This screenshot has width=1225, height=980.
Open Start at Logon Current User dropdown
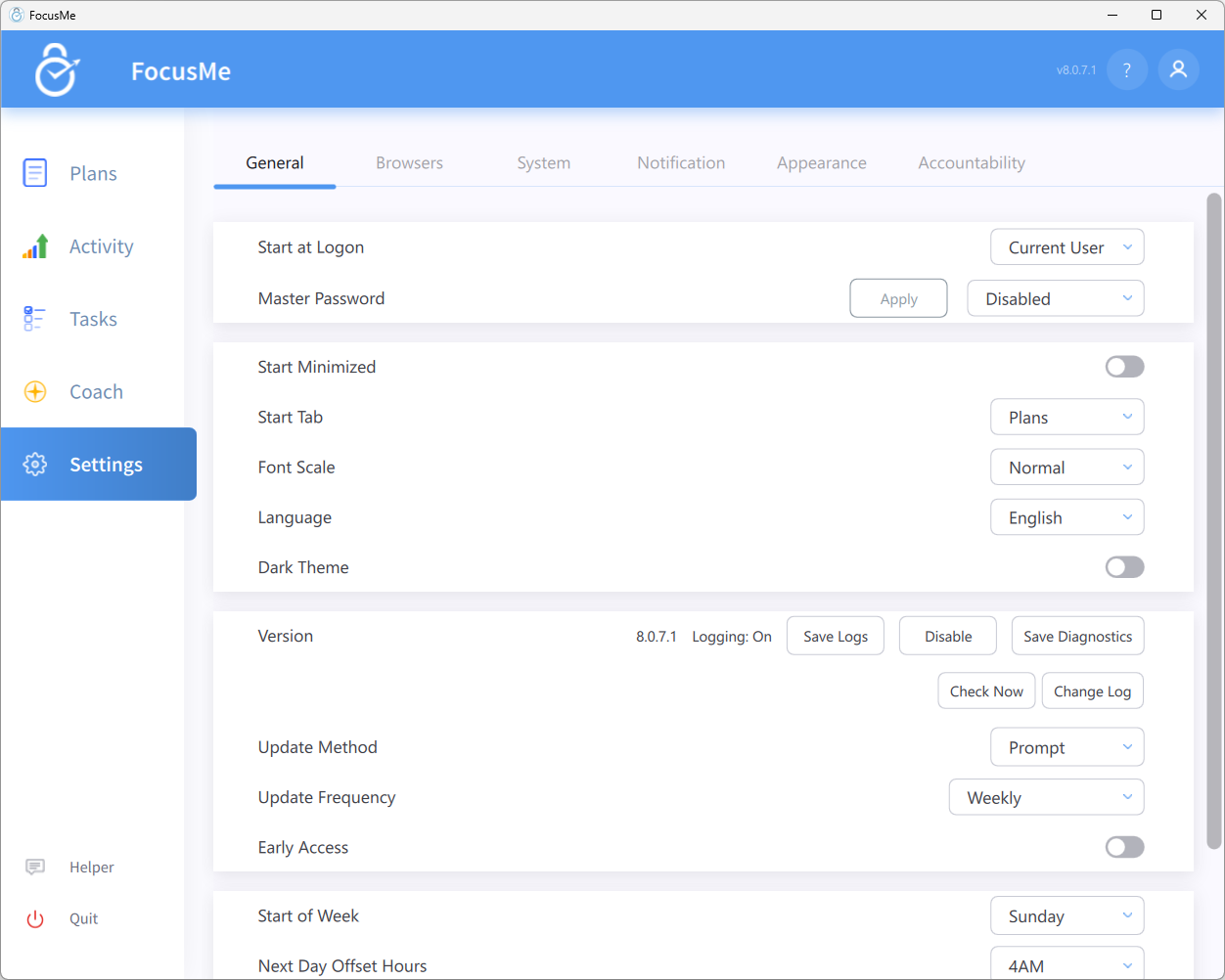[x=1067, y=247]
